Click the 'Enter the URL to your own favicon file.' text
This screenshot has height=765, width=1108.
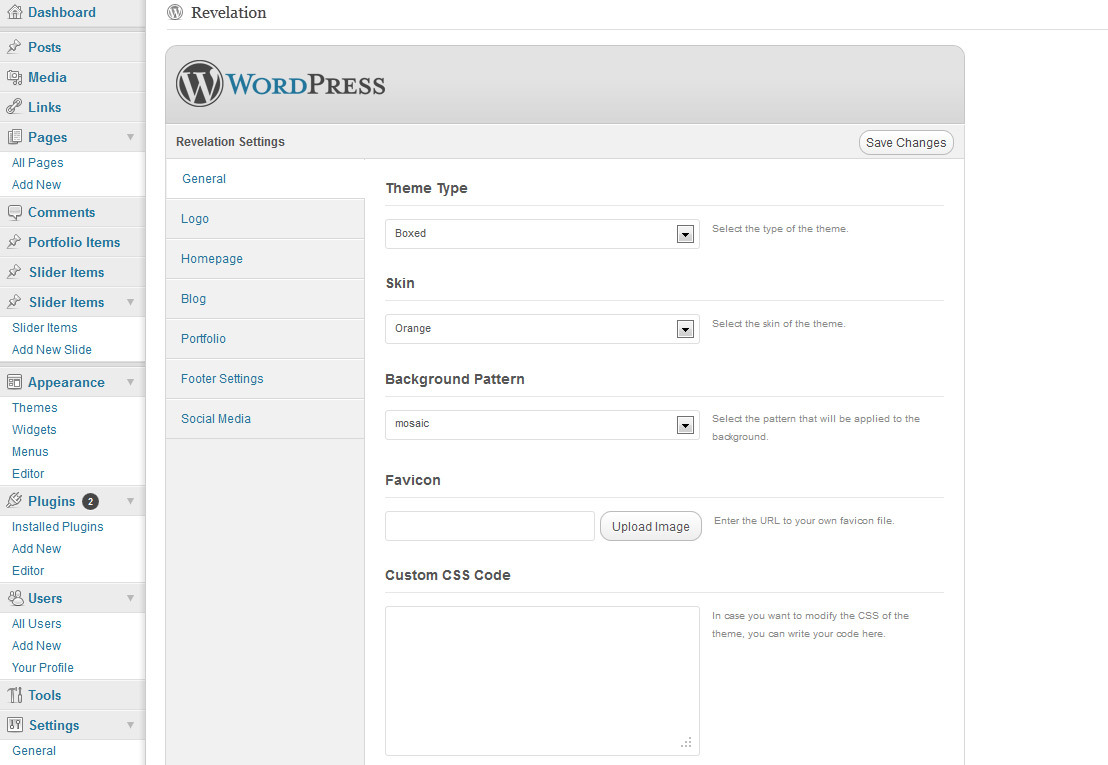(804, 521)
